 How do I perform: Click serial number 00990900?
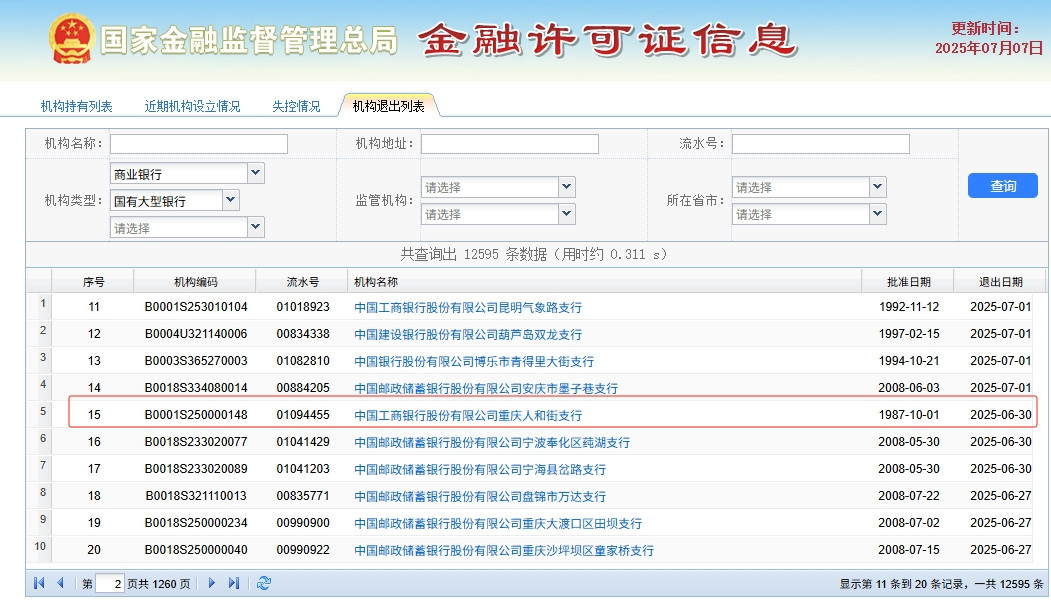click(303, 522)
